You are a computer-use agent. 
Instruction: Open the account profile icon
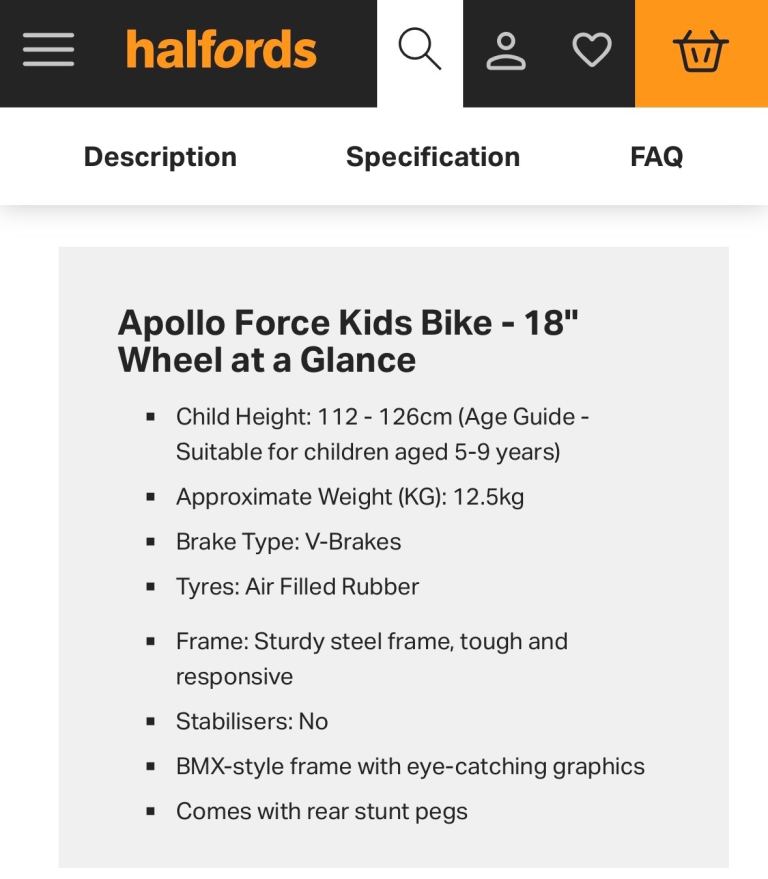coord(506,50)
